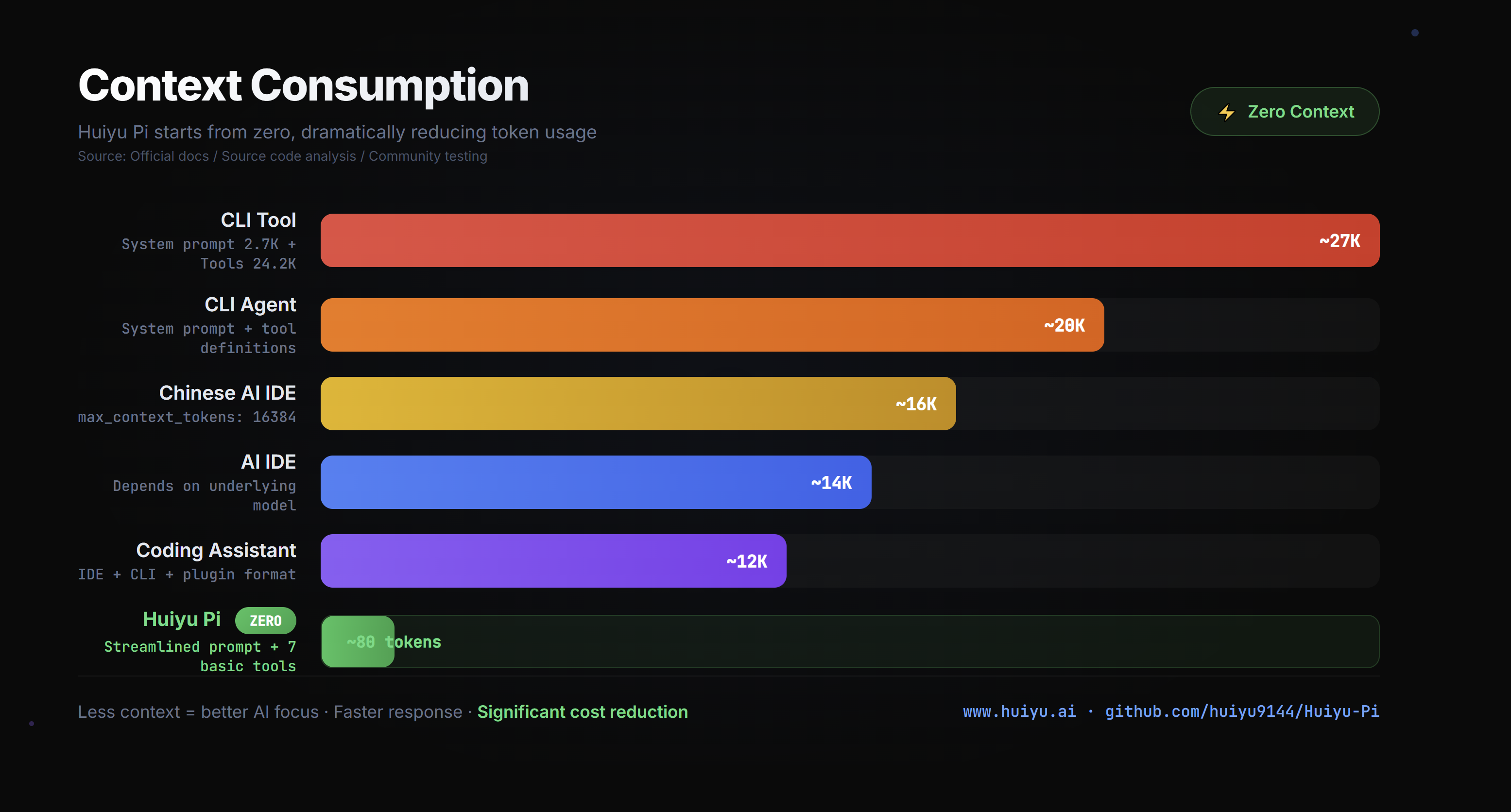Screen dimensions: 1511x812
Task: Click the orange CLI Agent bar
Action: click(x=712, y=325)
